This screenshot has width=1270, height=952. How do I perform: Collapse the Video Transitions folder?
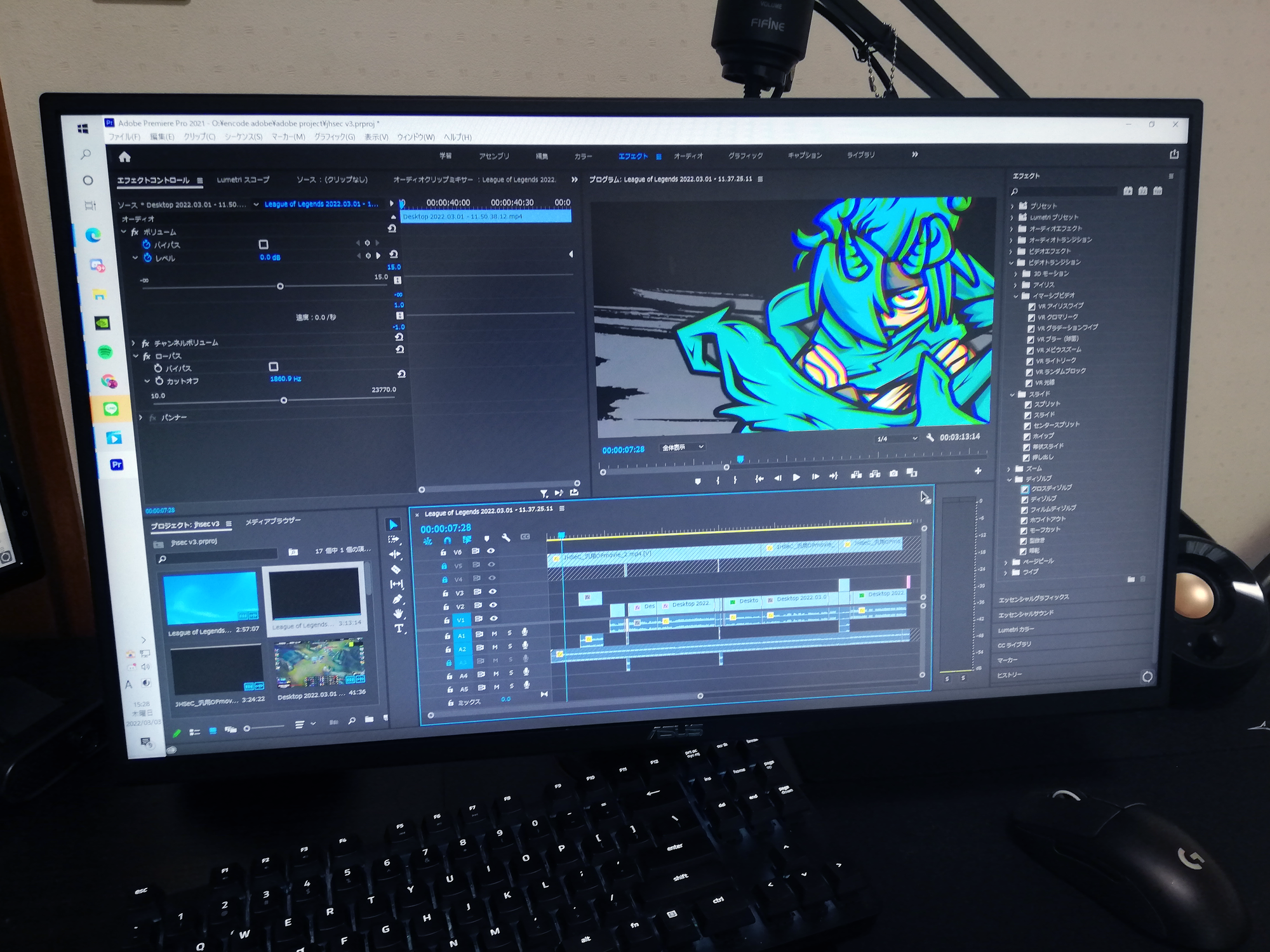point(1012,263)
